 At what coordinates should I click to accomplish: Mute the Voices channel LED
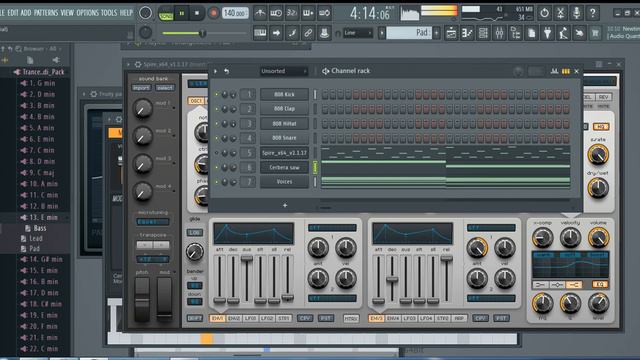click(217, 182)
